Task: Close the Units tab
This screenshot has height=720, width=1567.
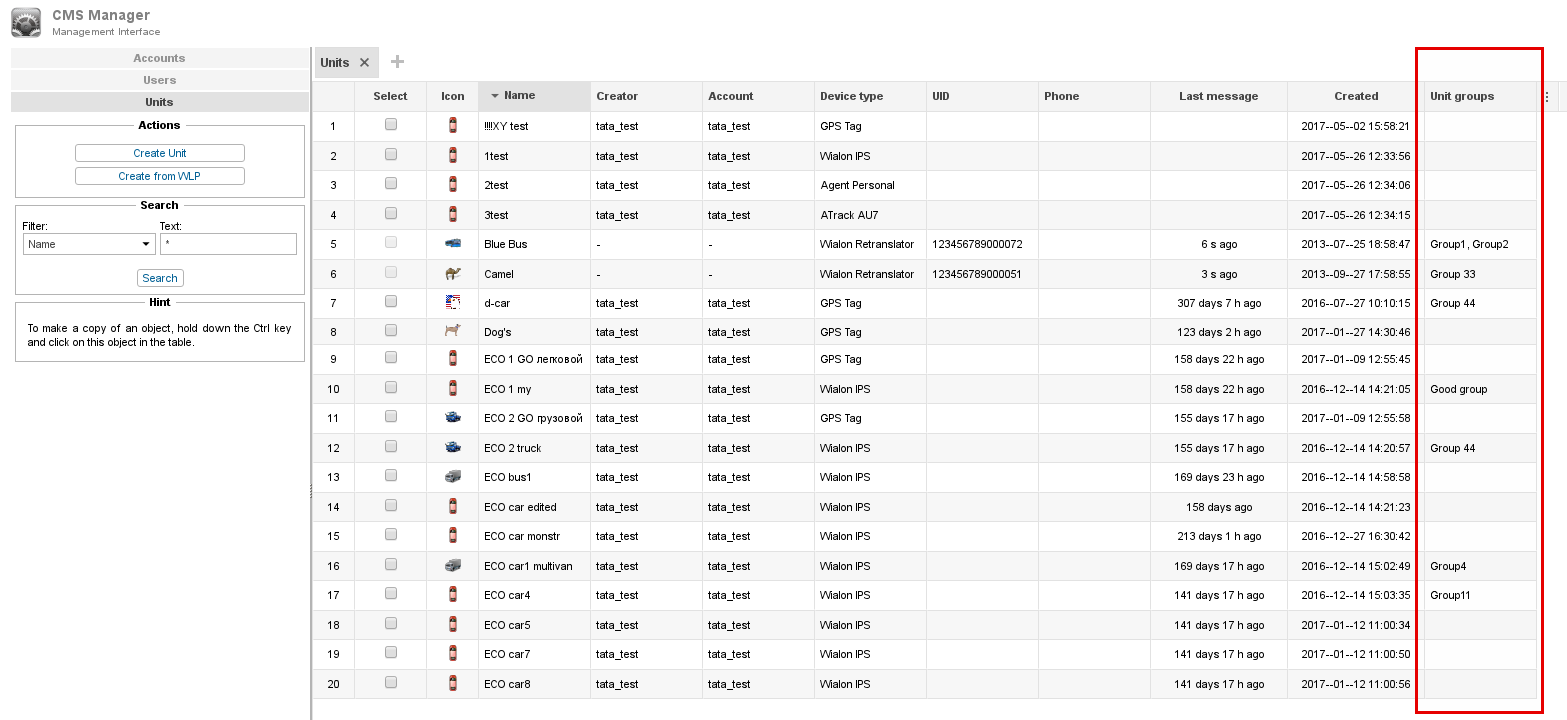Action: point(365,63)
